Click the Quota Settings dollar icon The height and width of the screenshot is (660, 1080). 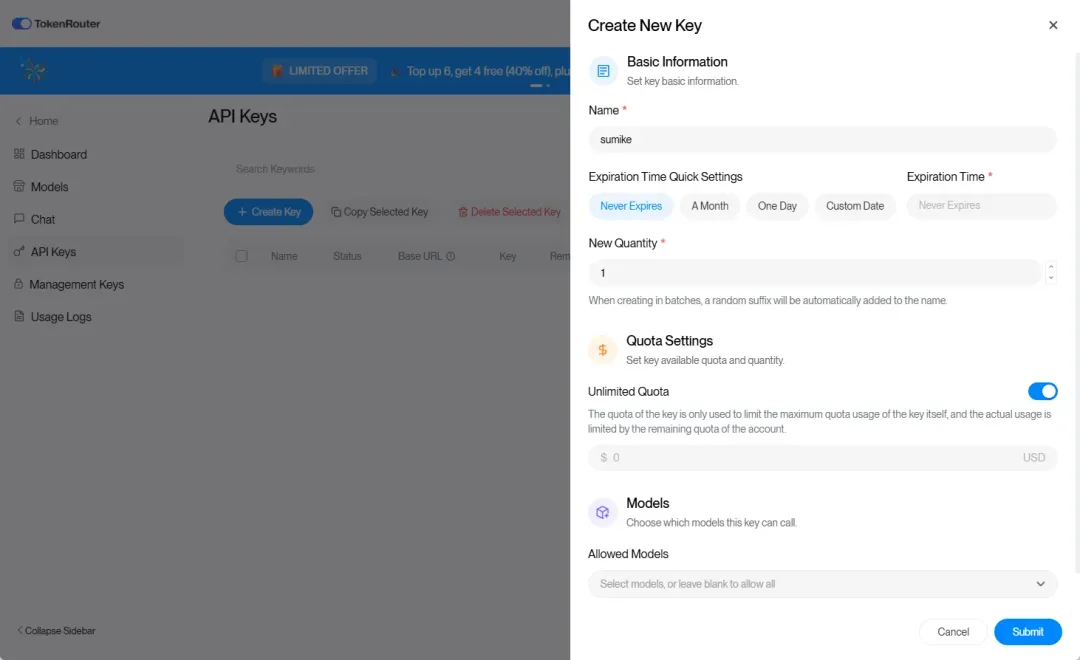coord(603,350)
